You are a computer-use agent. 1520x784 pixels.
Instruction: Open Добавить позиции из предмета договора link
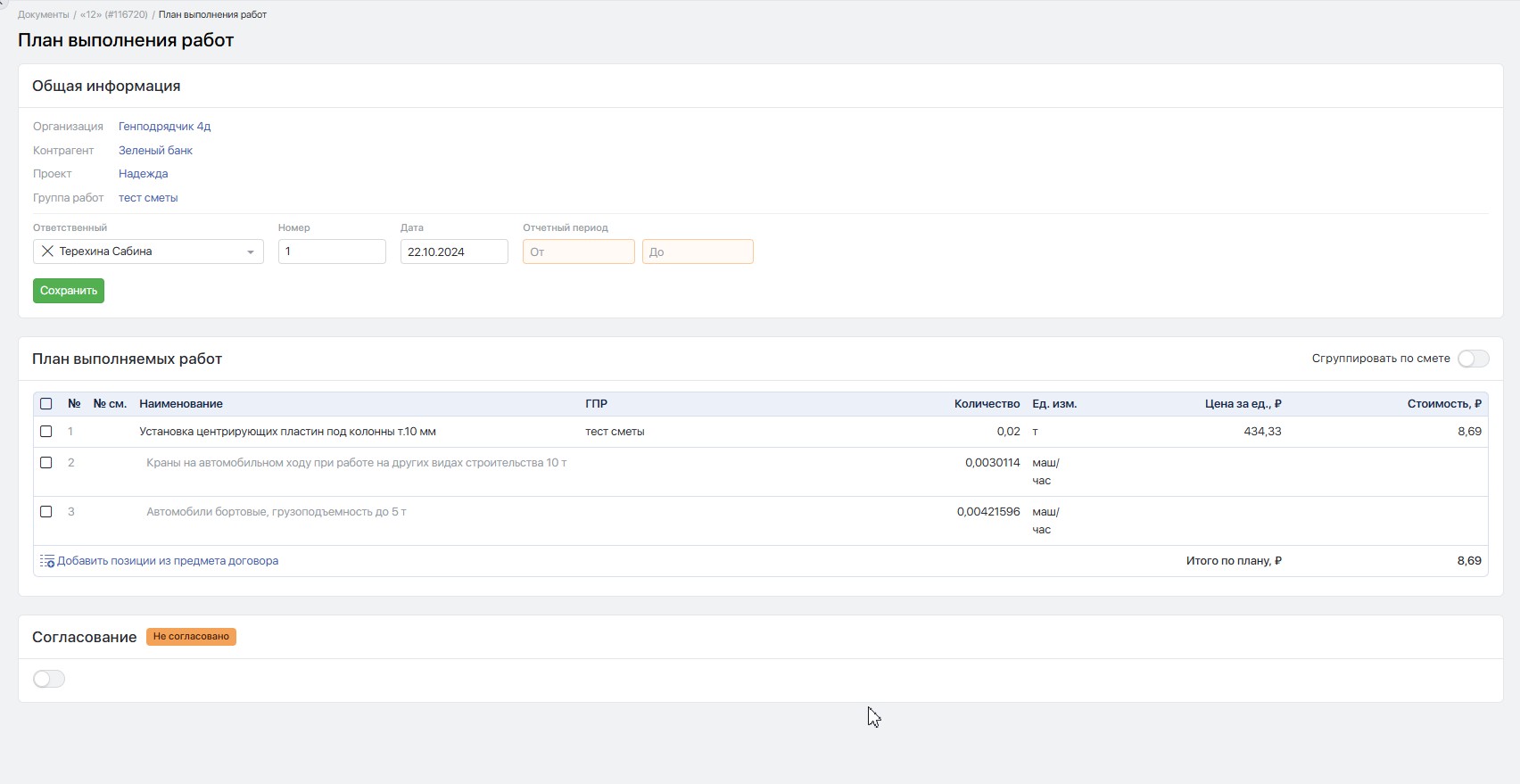click(168, 561)
